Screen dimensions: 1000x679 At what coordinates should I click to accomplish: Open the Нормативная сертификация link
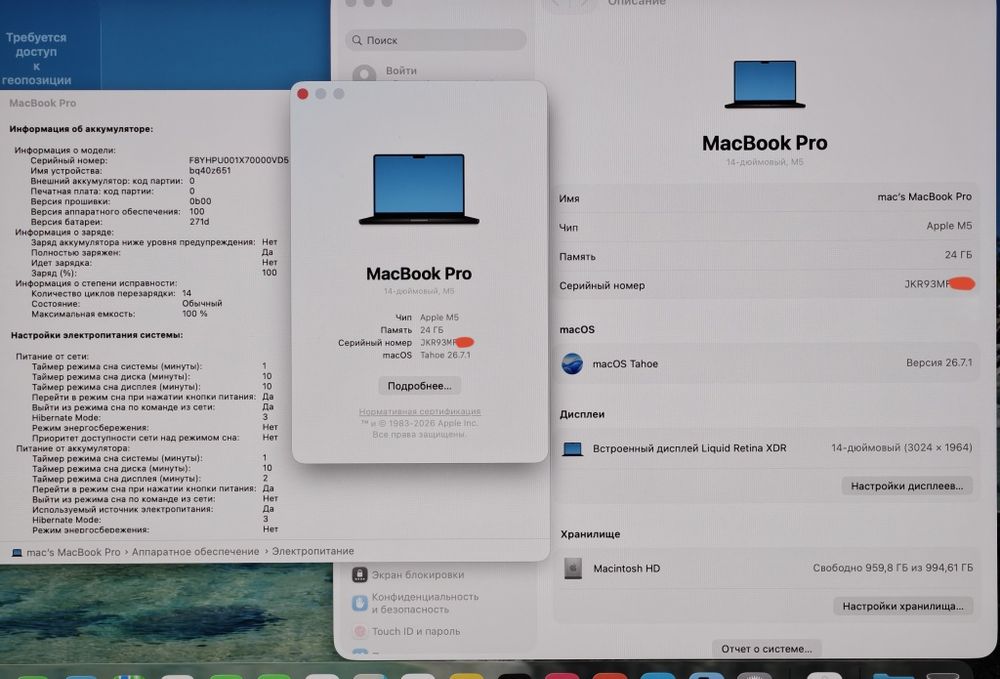tap(420, 412)
